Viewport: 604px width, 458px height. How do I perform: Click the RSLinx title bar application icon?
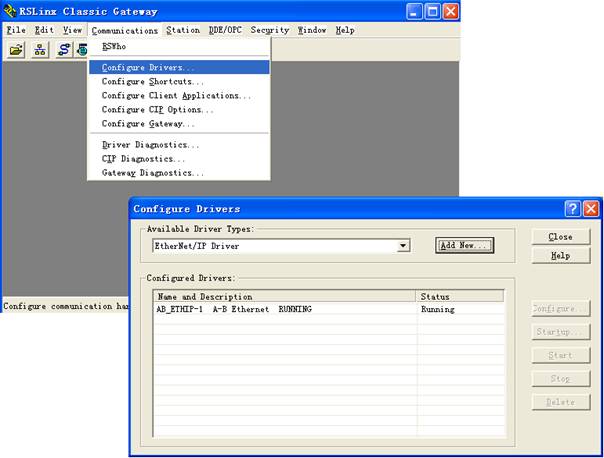pyautogui.click(x=10, y=11)
